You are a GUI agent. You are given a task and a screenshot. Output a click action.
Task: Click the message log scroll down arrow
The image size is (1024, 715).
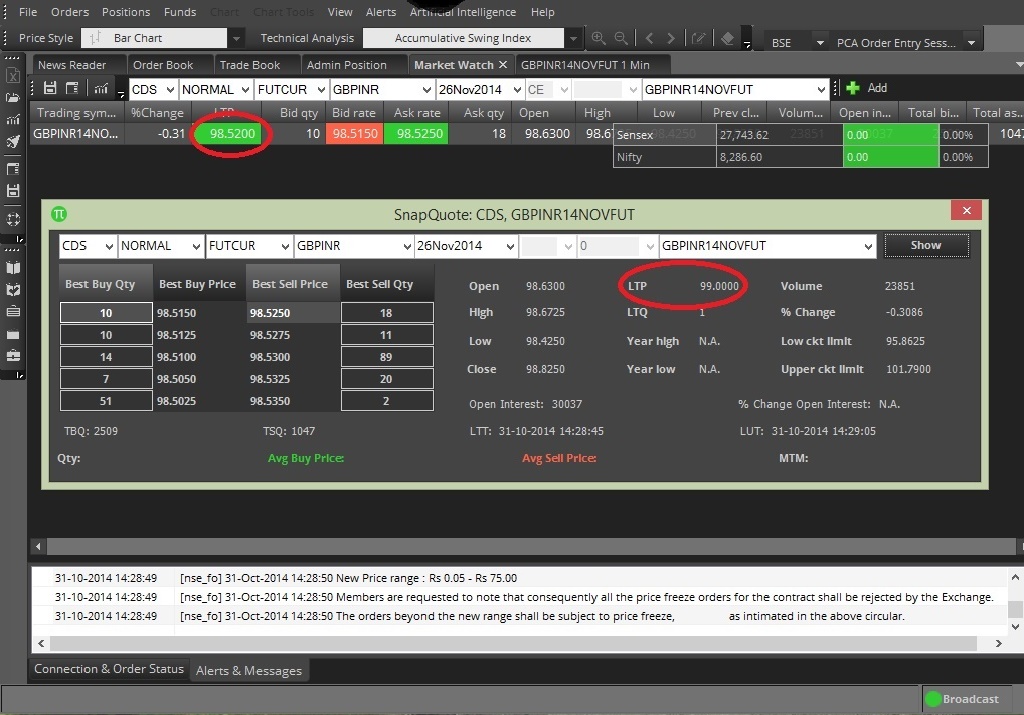[1015, 626]
